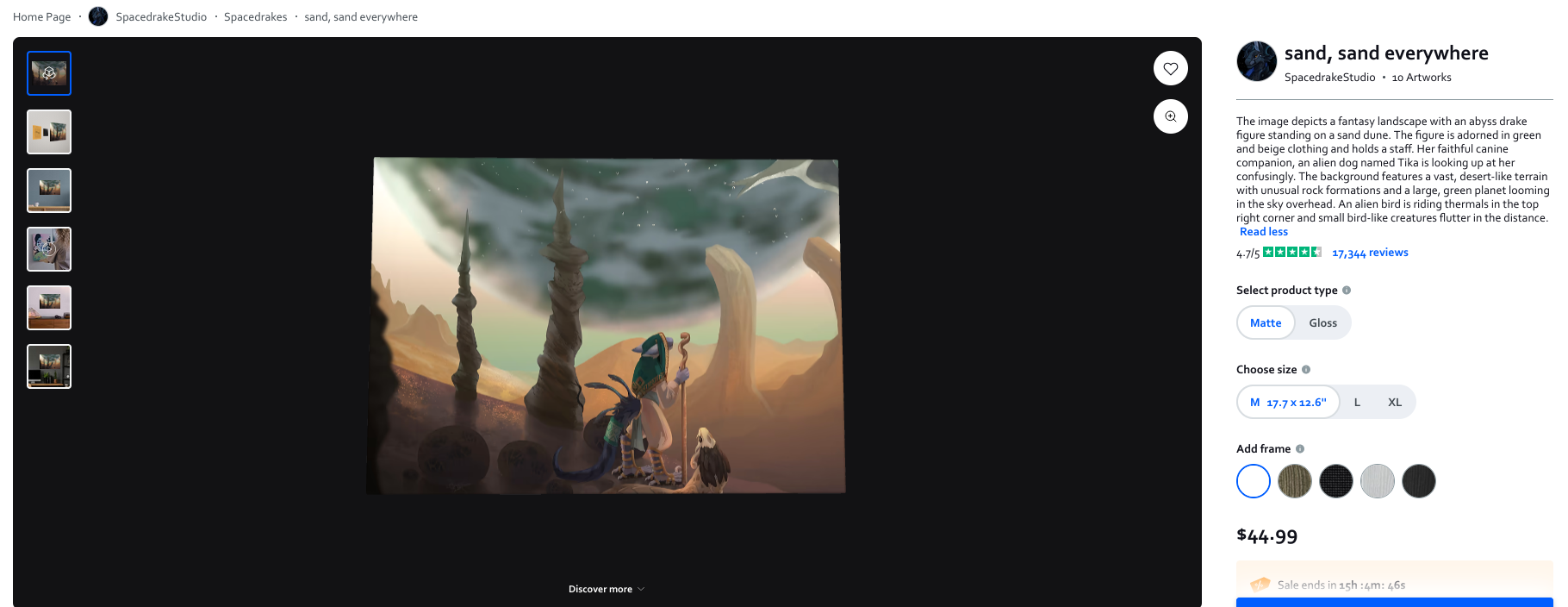
Task: Click the info icon next to Select product type
Action: tap(1347, 291)
